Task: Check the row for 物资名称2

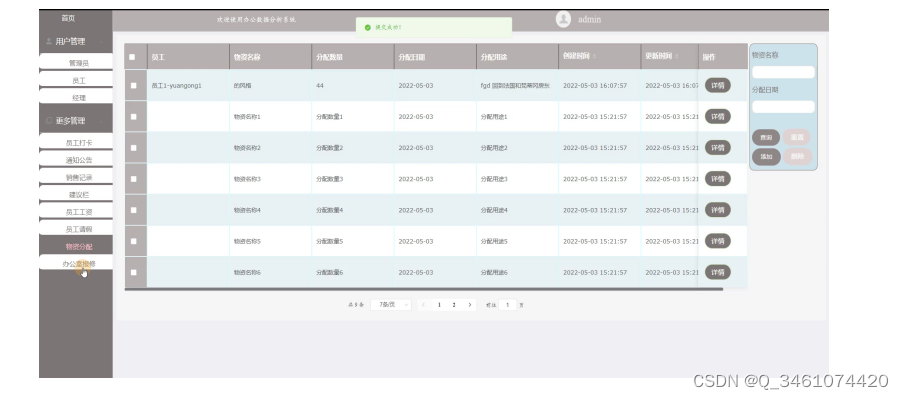Action: (x=134, y=148)
